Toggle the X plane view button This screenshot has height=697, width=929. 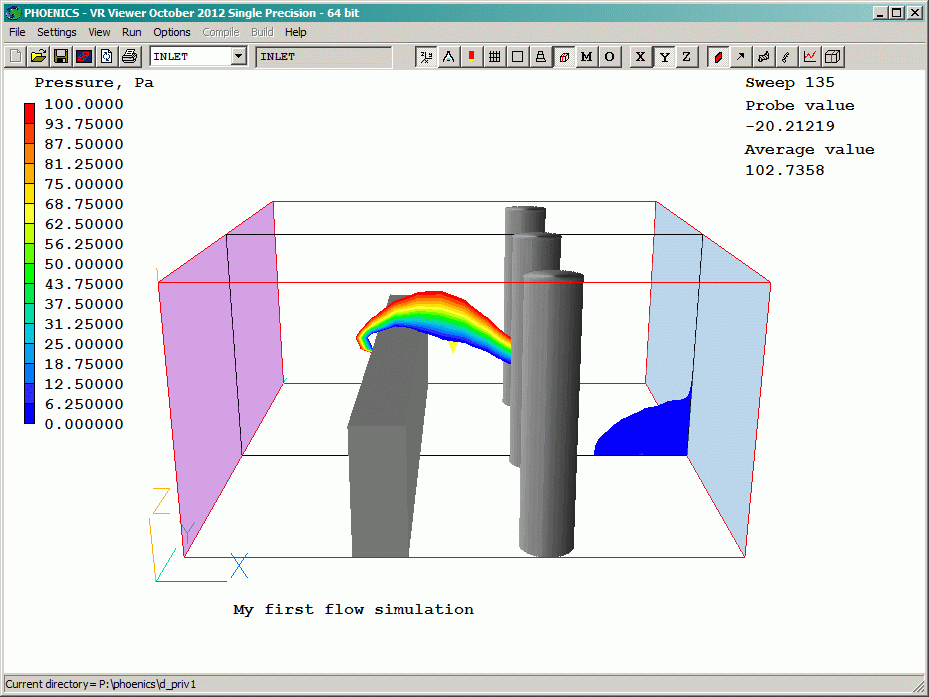point(640,57)
